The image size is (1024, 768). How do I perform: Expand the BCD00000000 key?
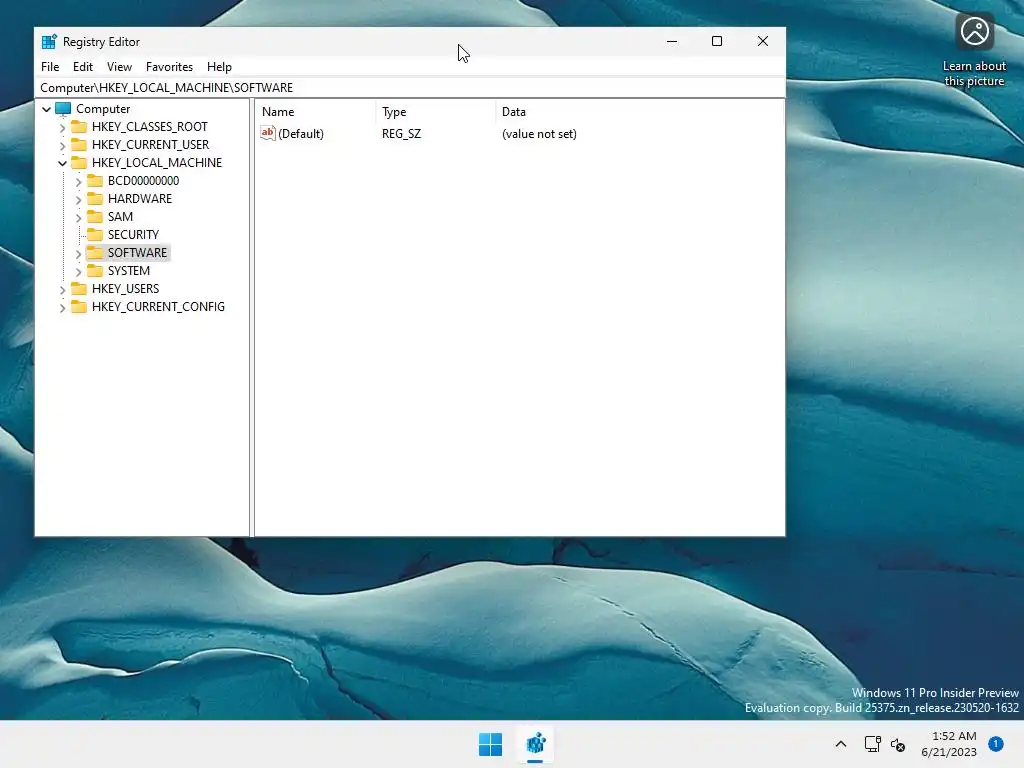[78, 182]
